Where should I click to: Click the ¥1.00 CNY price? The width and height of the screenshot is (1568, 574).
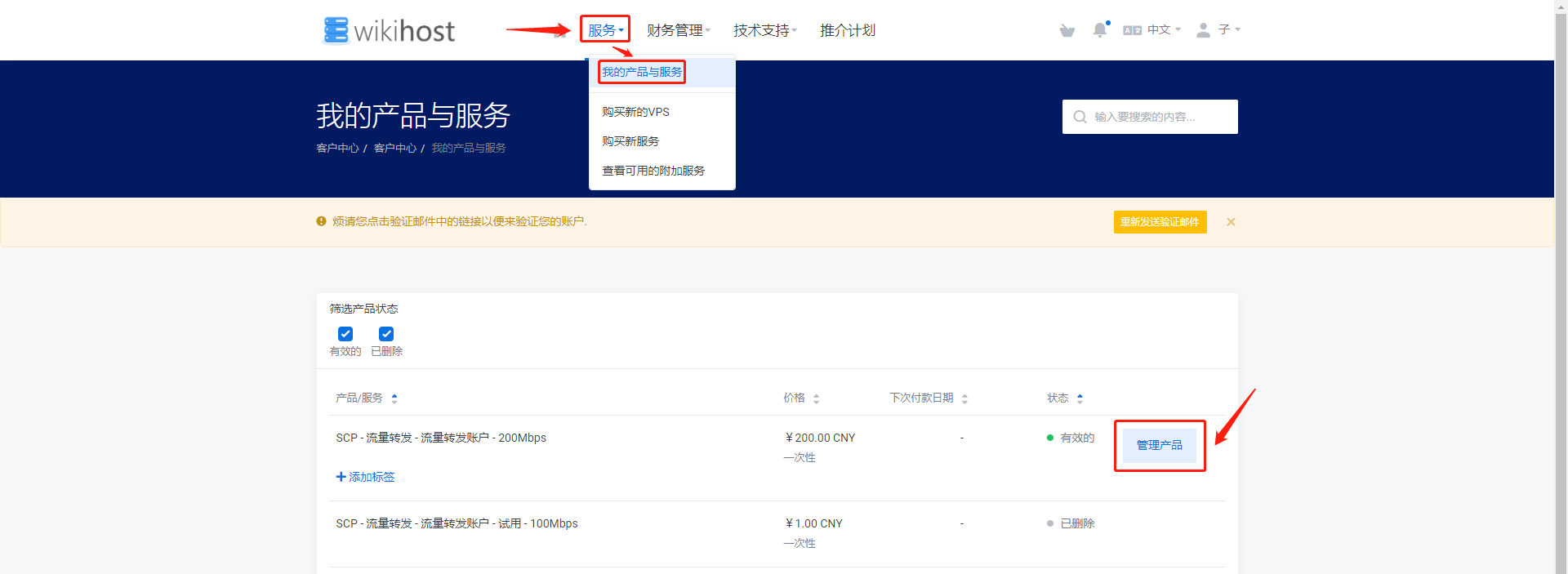pyautogui.click(x=813, y=523)
